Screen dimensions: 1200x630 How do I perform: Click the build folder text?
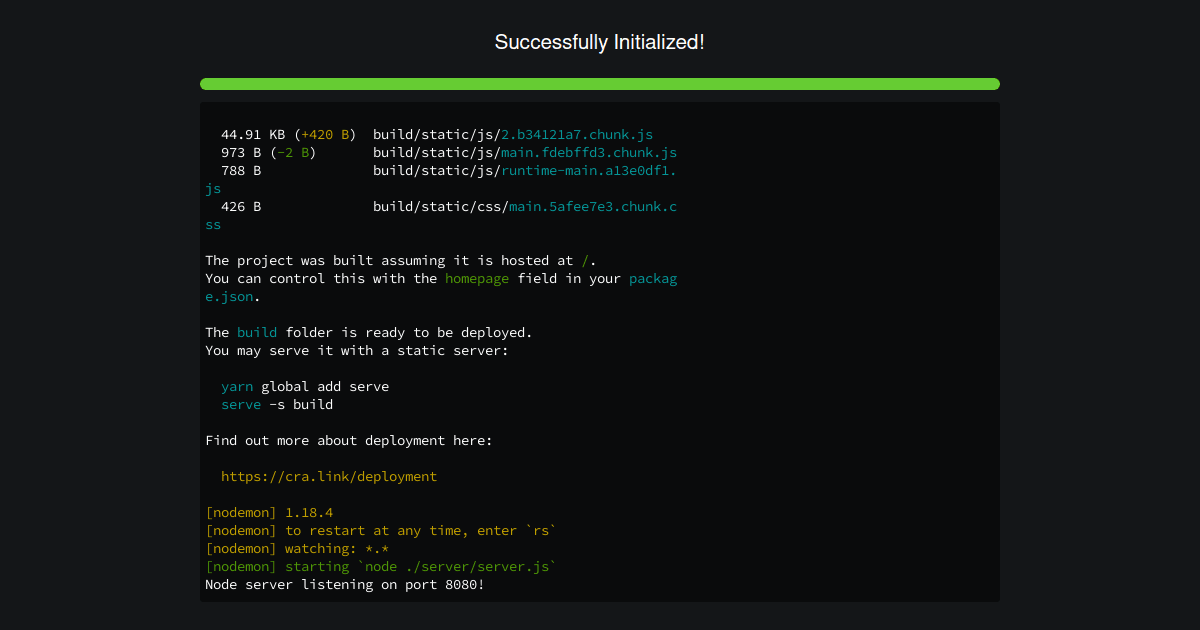coord(257,332)
